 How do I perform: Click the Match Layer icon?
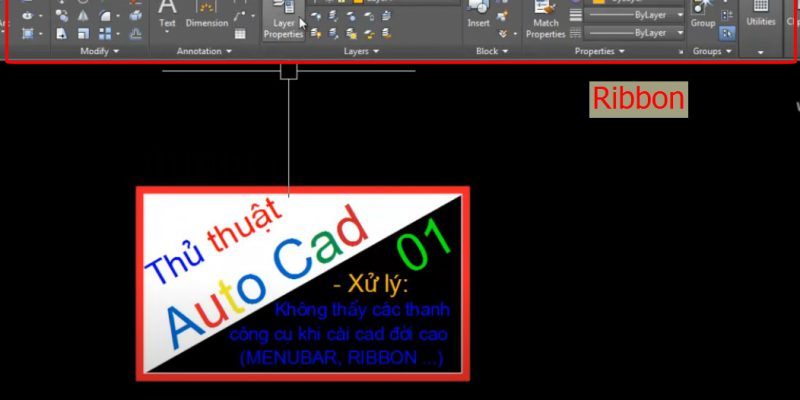pyautogui.click(x=386, y=34)
